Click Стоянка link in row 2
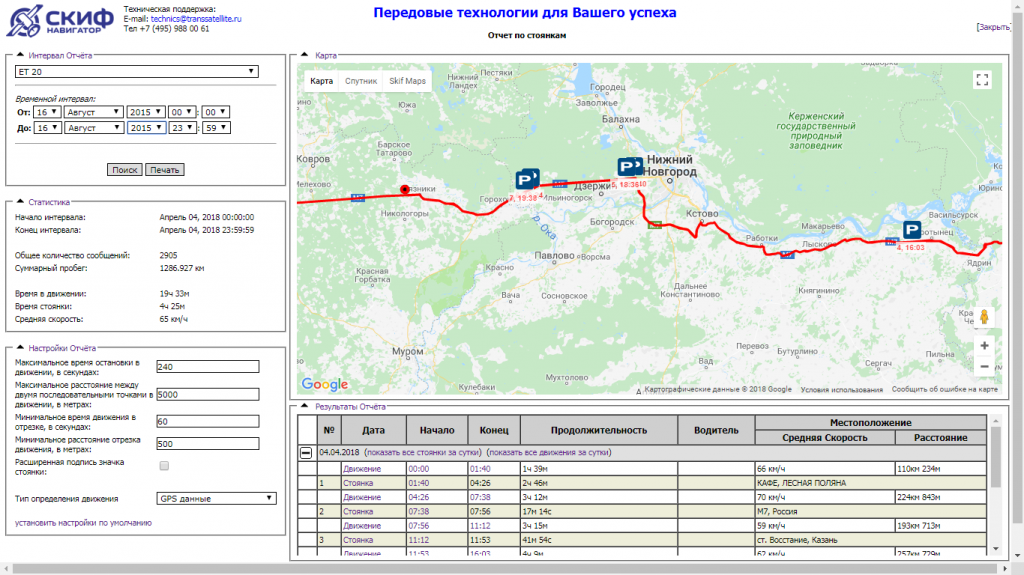 (x=358, y=512)
